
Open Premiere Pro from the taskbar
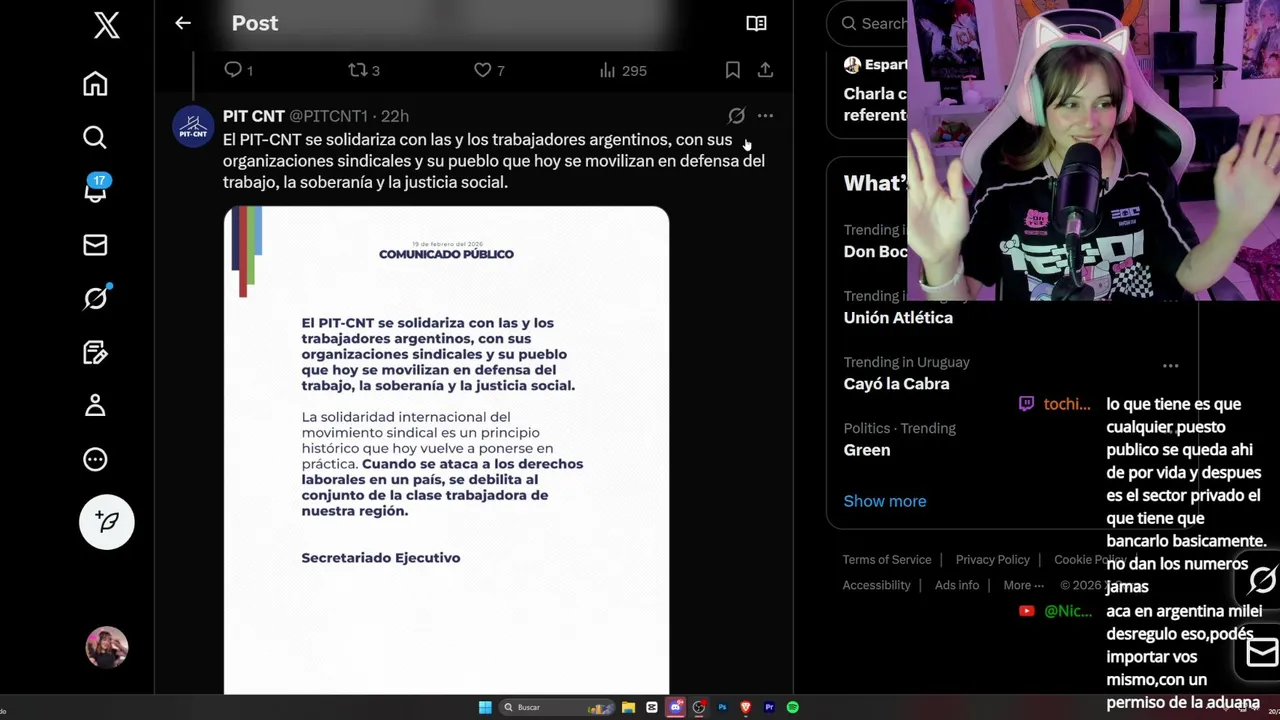point(769,707)
